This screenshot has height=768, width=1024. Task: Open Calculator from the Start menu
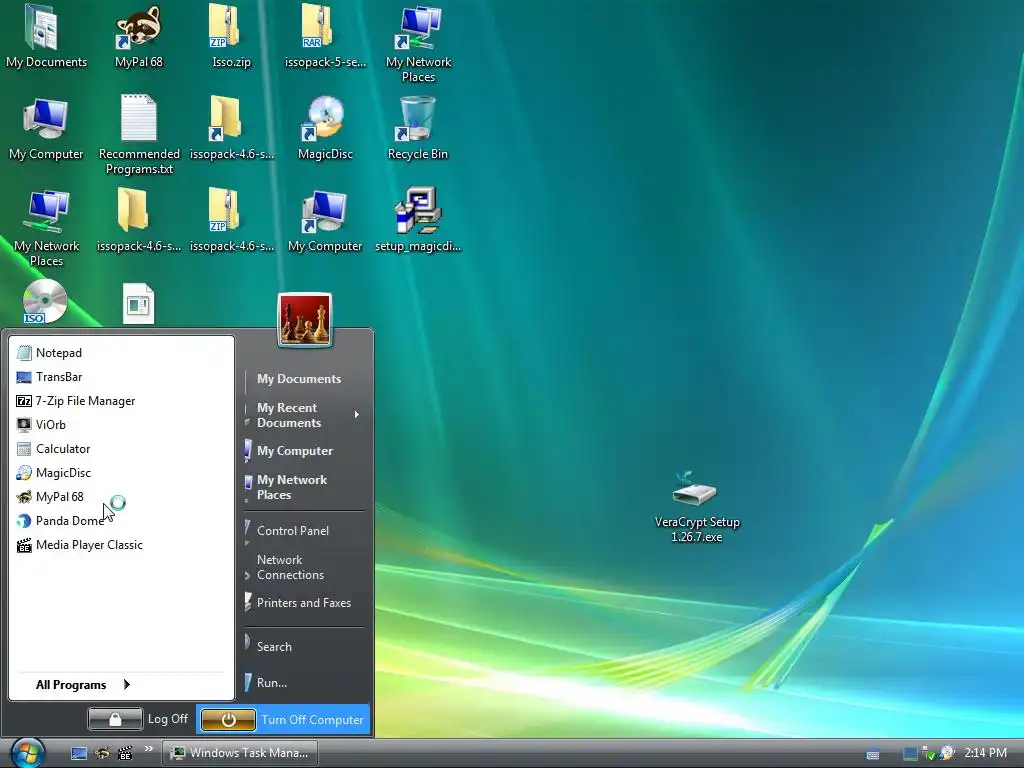(x=121, y=449)
